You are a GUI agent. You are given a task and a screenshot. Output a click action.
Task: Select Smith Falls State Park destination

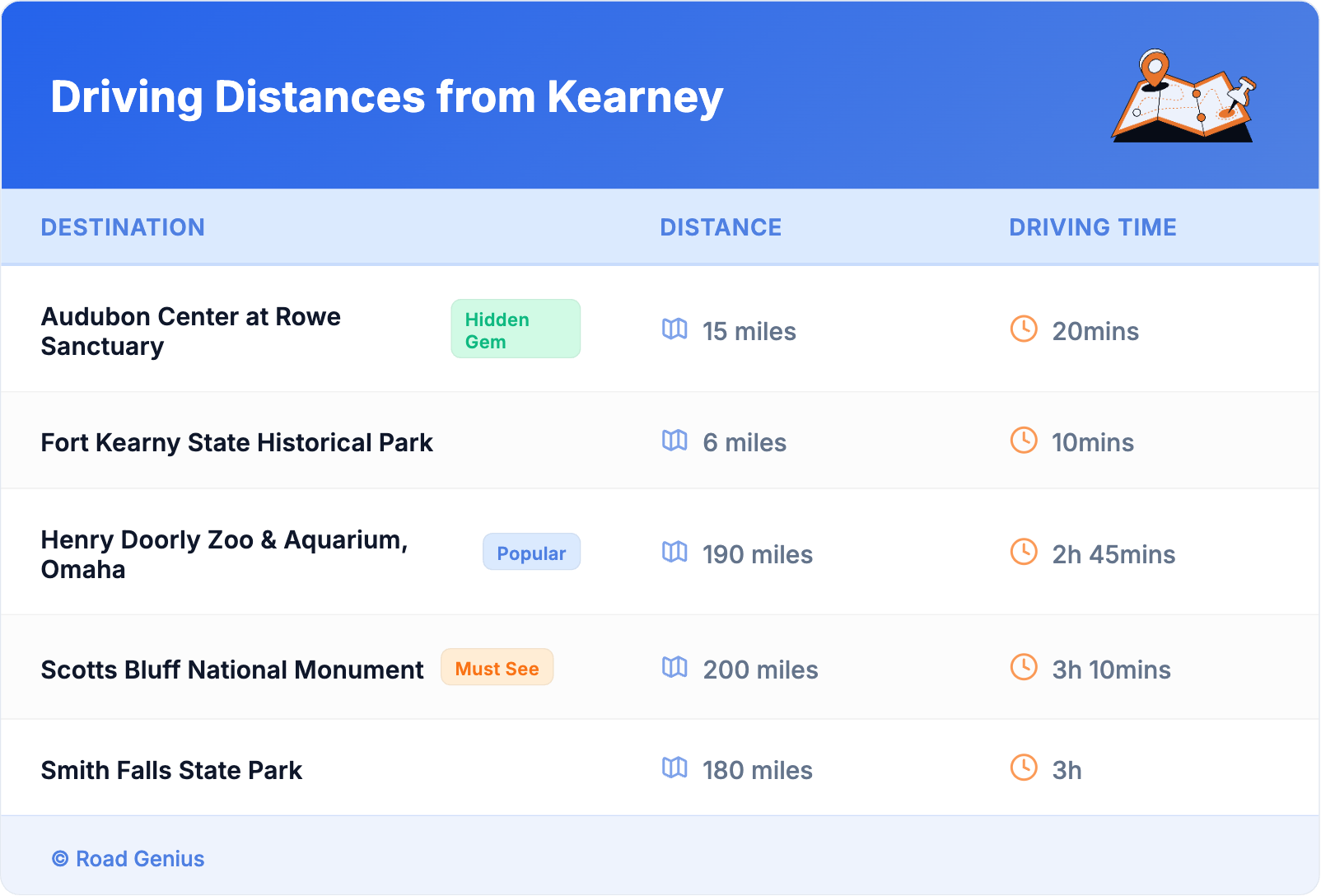click(171, 770)
